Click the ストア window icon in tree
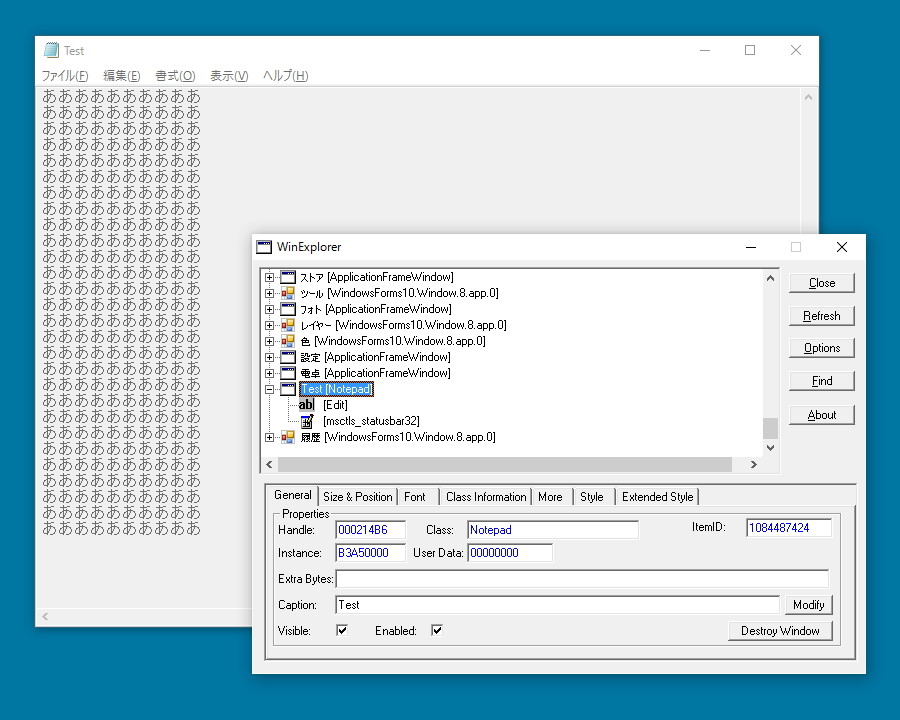Screen dimensions: 900x720 (x=288, y=277)
